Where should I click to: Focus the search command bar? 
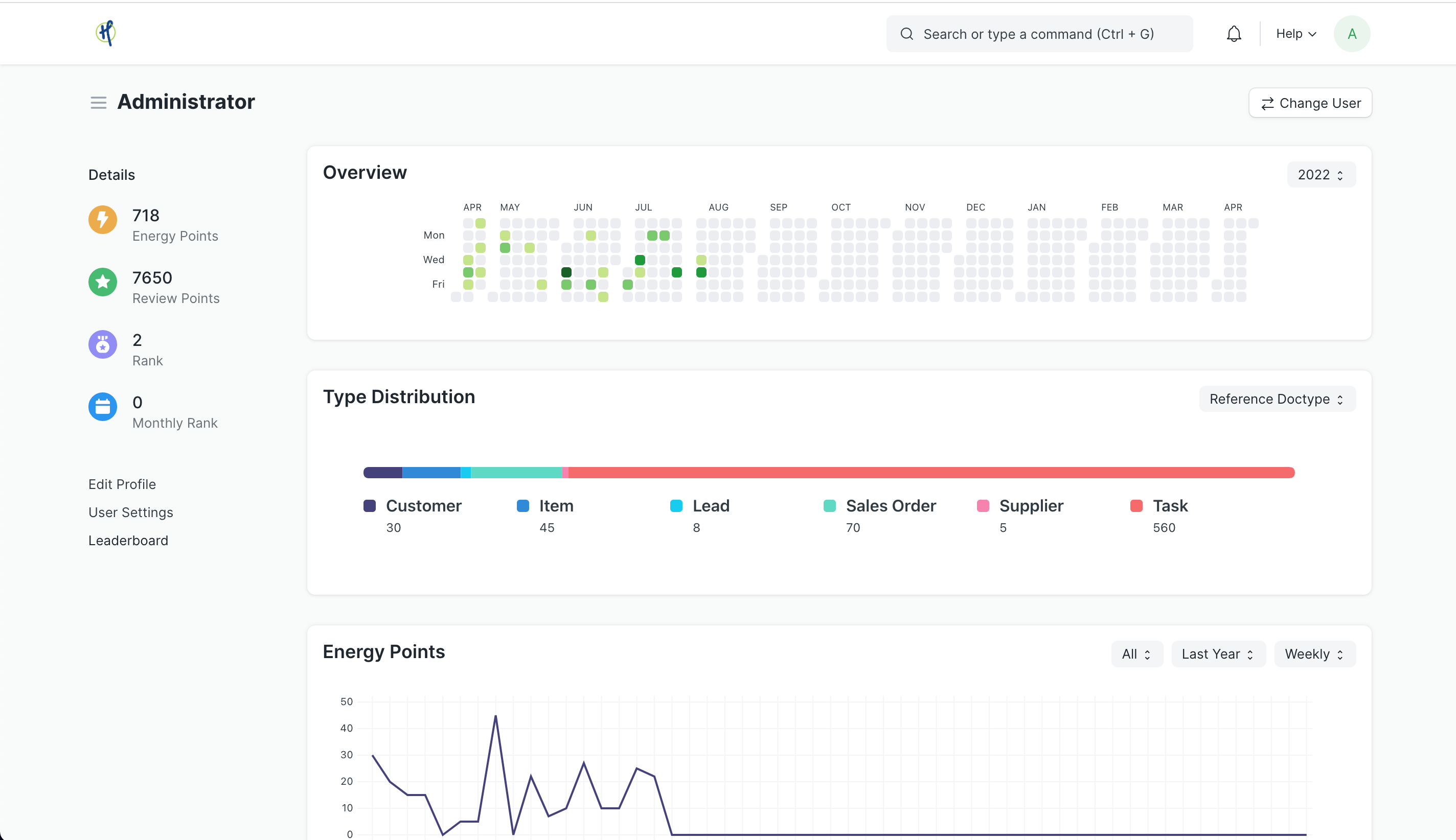point(1039,34)
